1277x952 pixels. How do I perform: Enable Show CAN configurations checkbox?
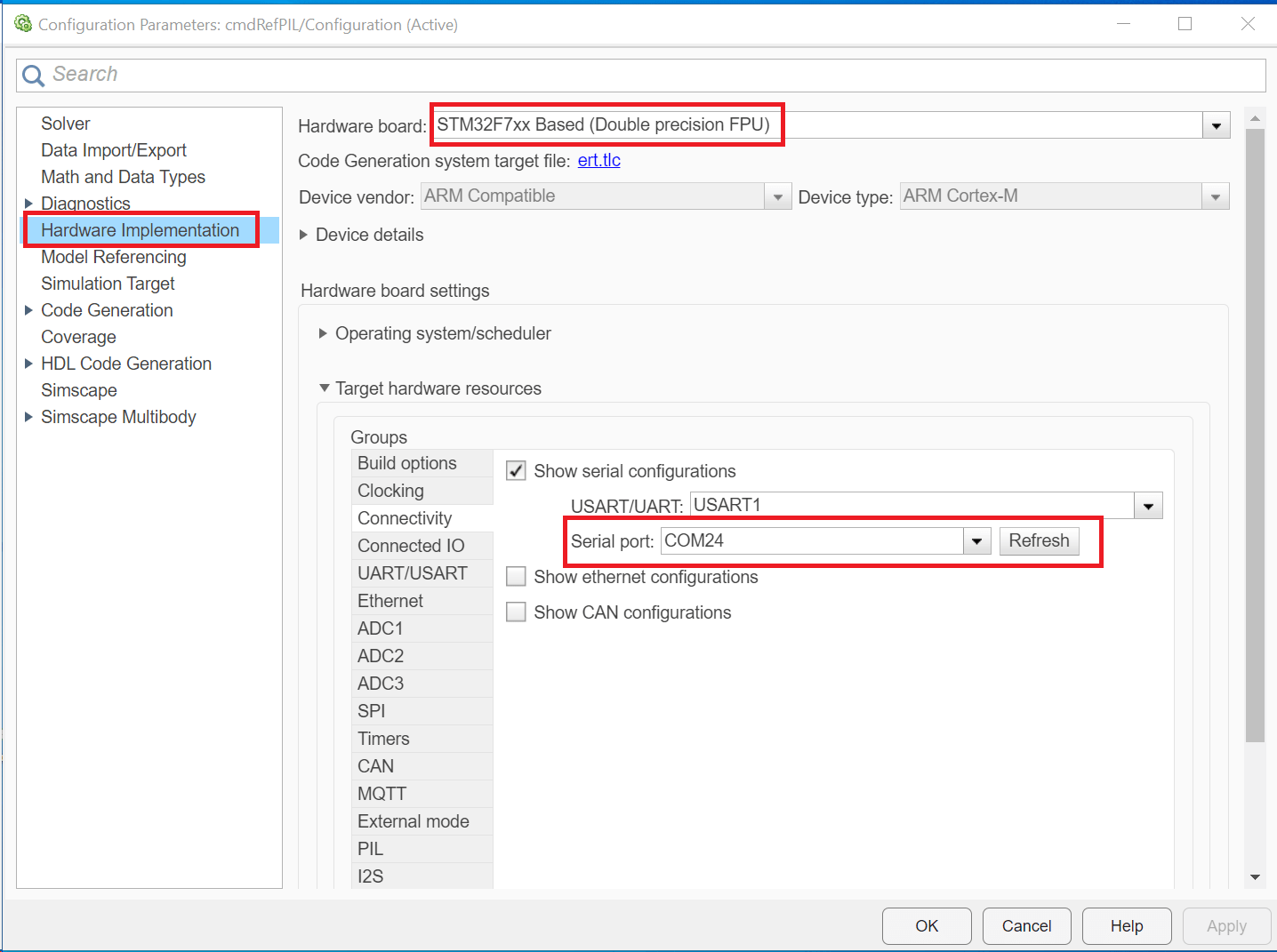coord(516,612)
